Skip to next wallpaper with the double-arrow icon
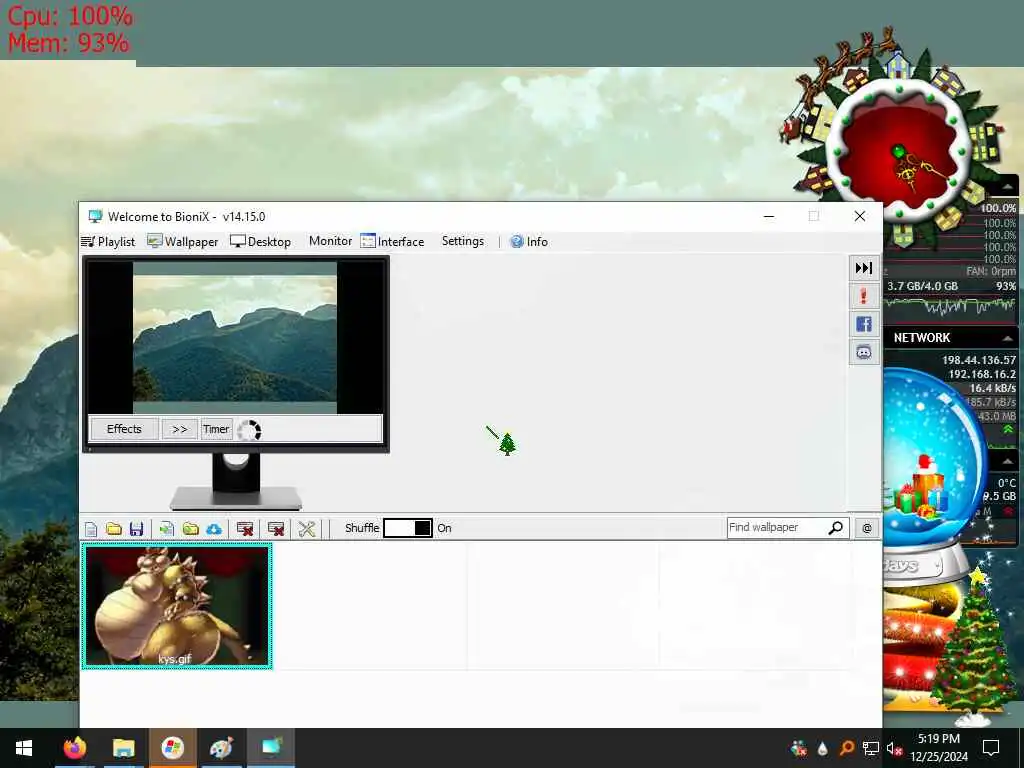Image resolution: width=1024 pixels, height=768 pixels. coord(863,268)
